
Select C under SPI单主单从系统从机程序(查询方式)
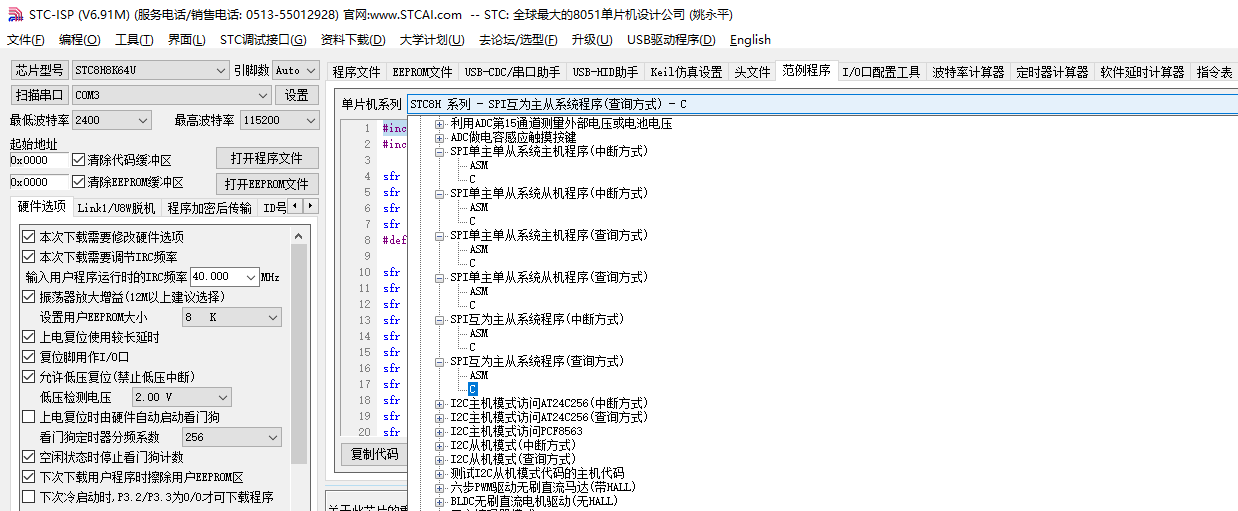pos(472,305)
